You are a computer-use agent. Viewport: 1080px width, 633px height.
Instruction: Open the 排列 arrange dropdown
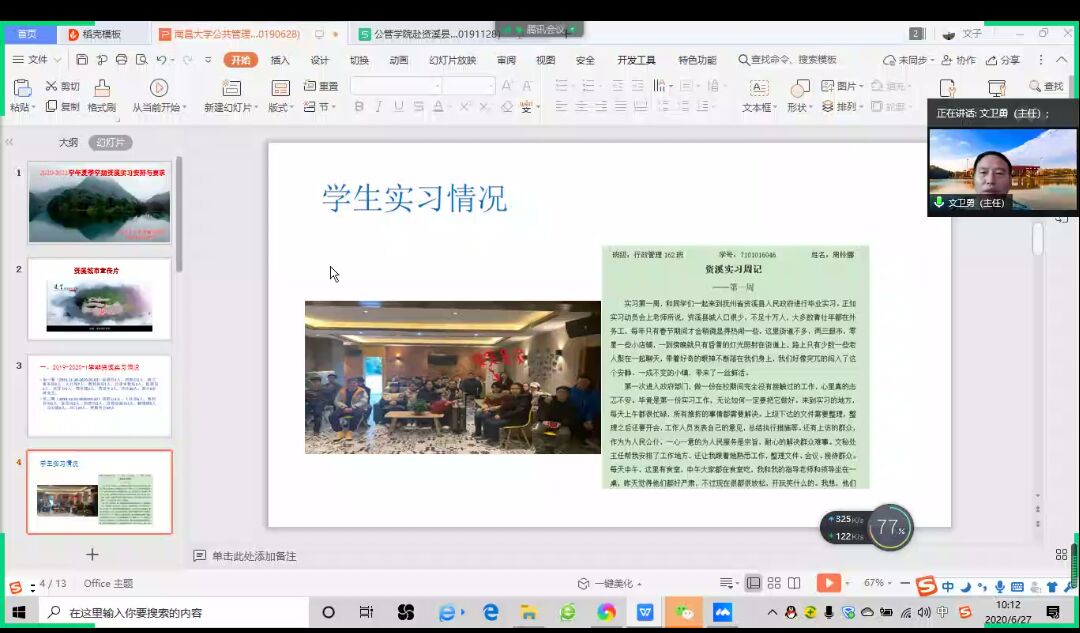point(842,107)
